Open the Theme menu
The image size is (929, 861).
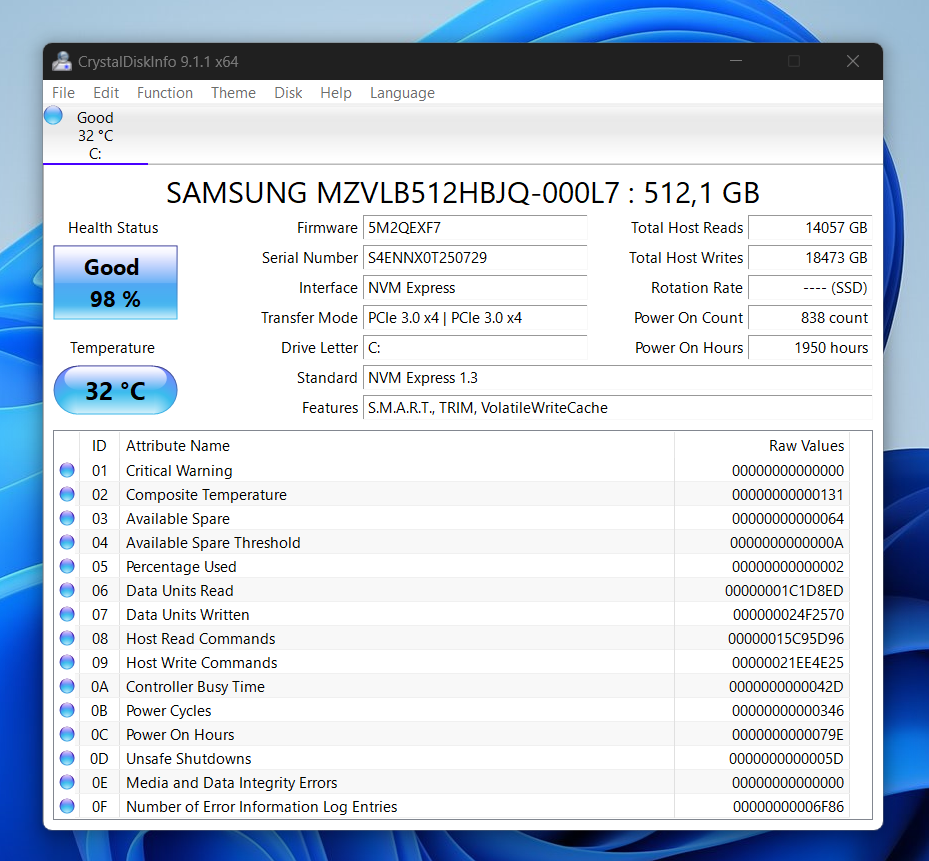coord(233,93)
